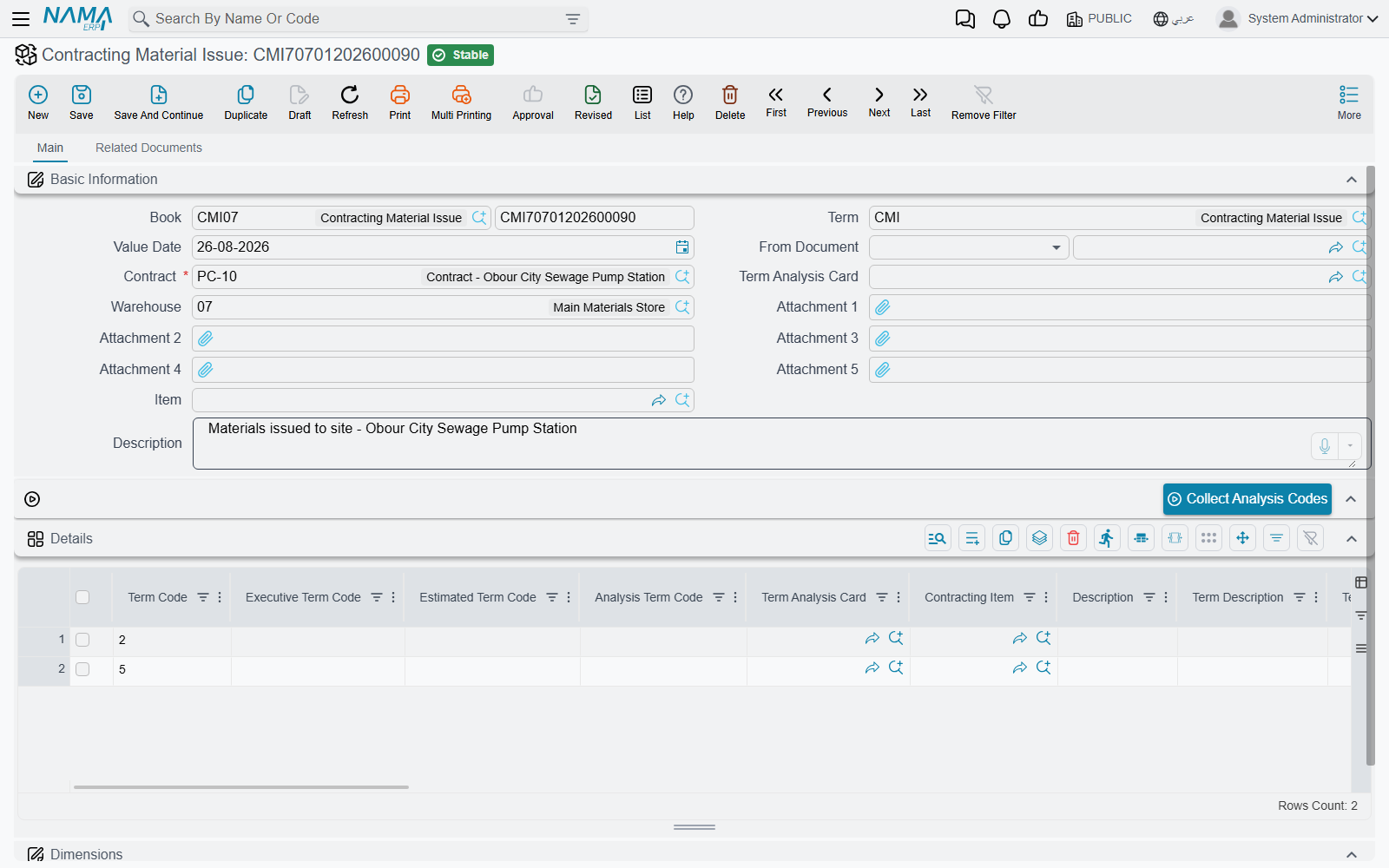Screen dimensions: 1389x868
Task: Click the thumbs-up icon in header
Action: [1038, 19]
